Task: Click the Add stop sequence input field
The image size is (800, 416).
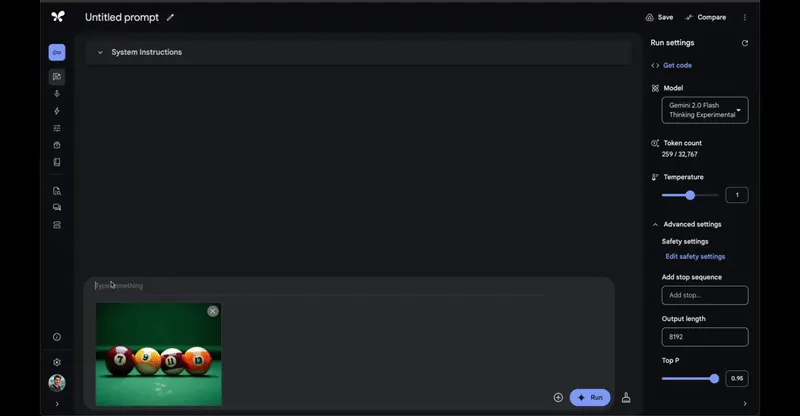Action: click(x=705, y=296)
